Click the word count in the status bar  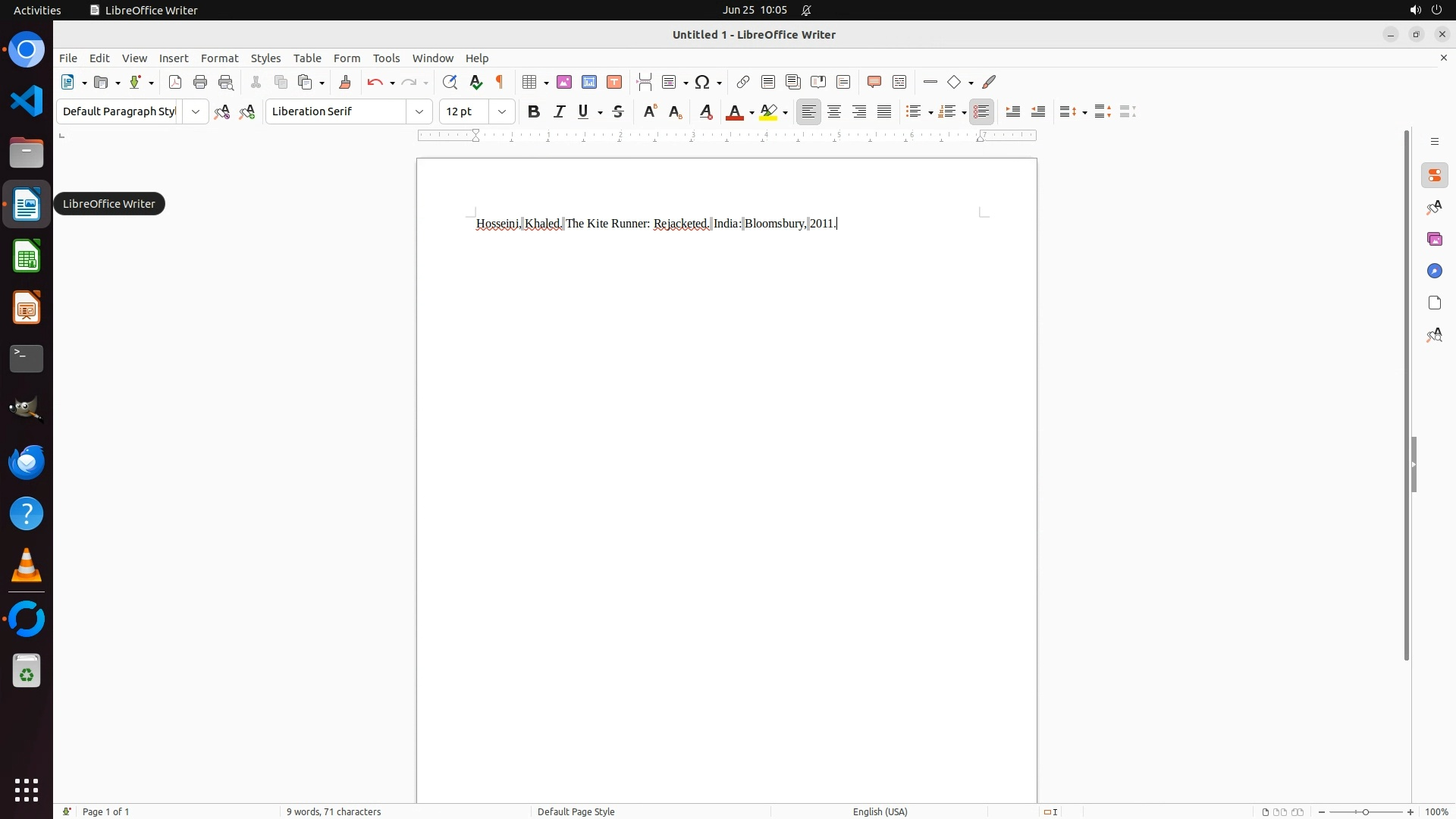[334, 811]
